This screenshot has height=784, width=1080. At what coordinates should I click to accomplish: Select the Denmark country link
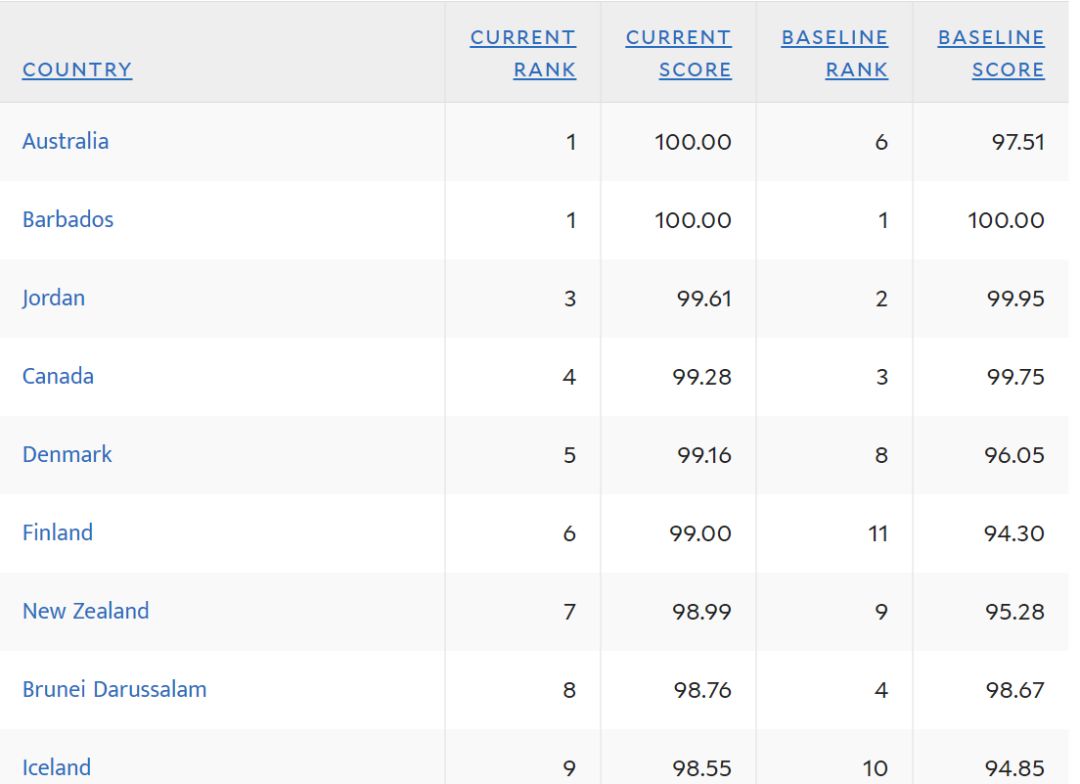pyautogui.click(x=67, y=454)
